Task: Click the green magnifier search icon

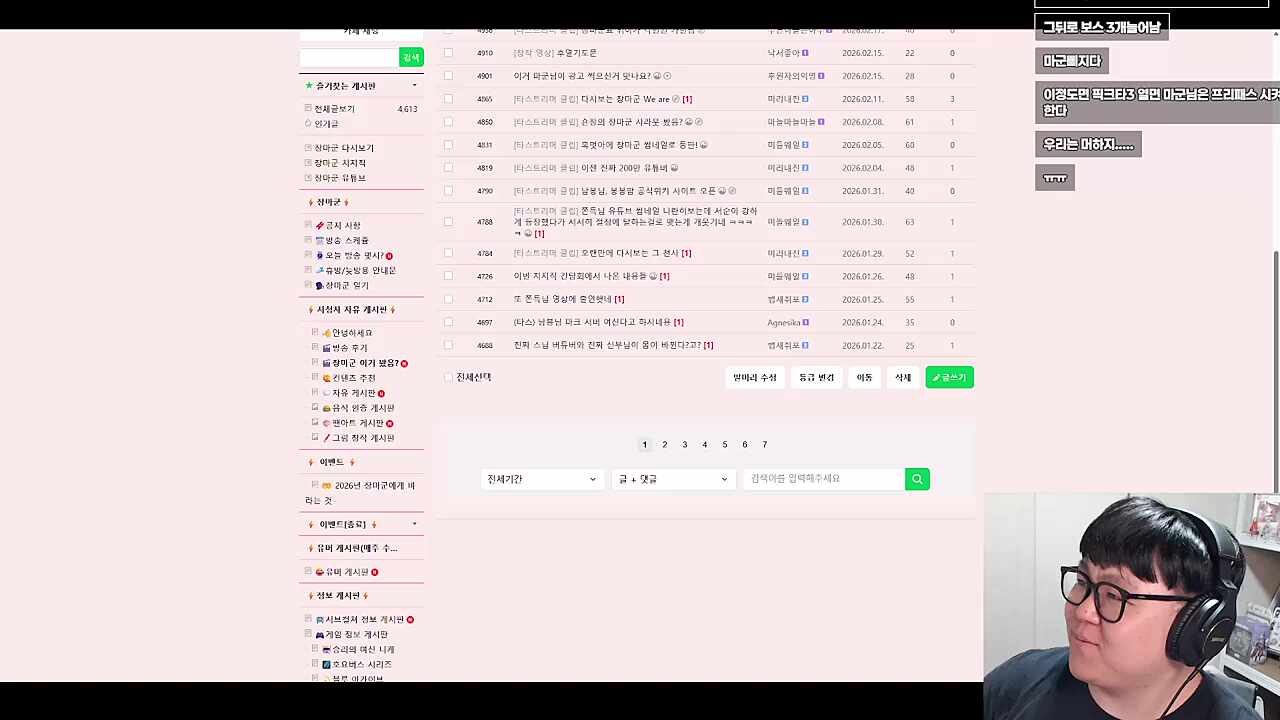Action: tap(916, 479)
